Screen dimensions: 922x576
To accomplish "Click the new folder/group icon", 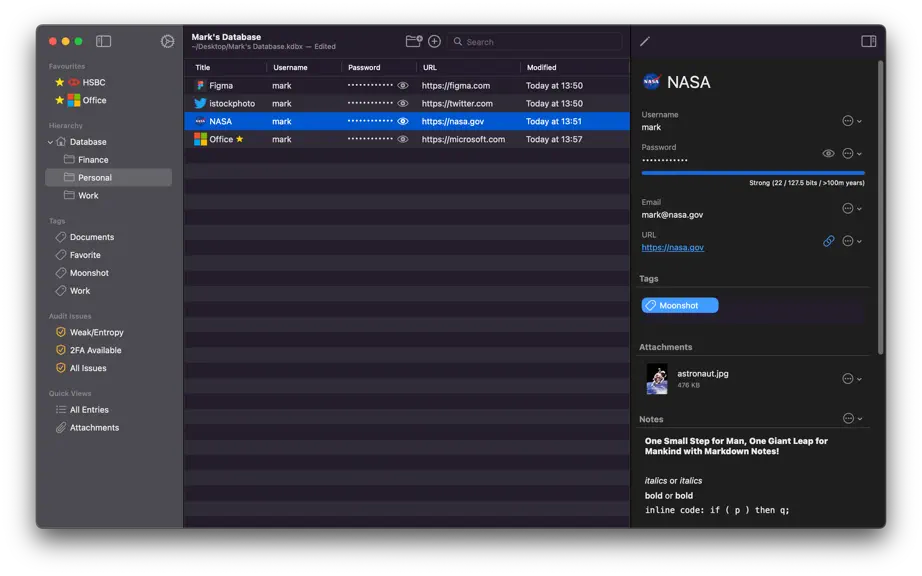I will click(x=413, y=41).
